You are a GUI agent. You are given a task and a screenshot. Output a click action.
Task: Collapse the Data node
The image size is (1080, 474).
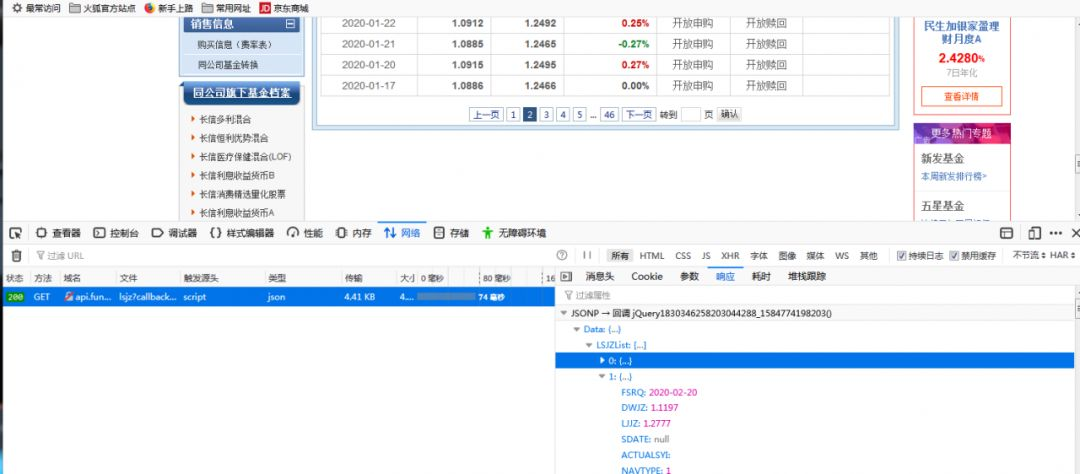[577, 329]
